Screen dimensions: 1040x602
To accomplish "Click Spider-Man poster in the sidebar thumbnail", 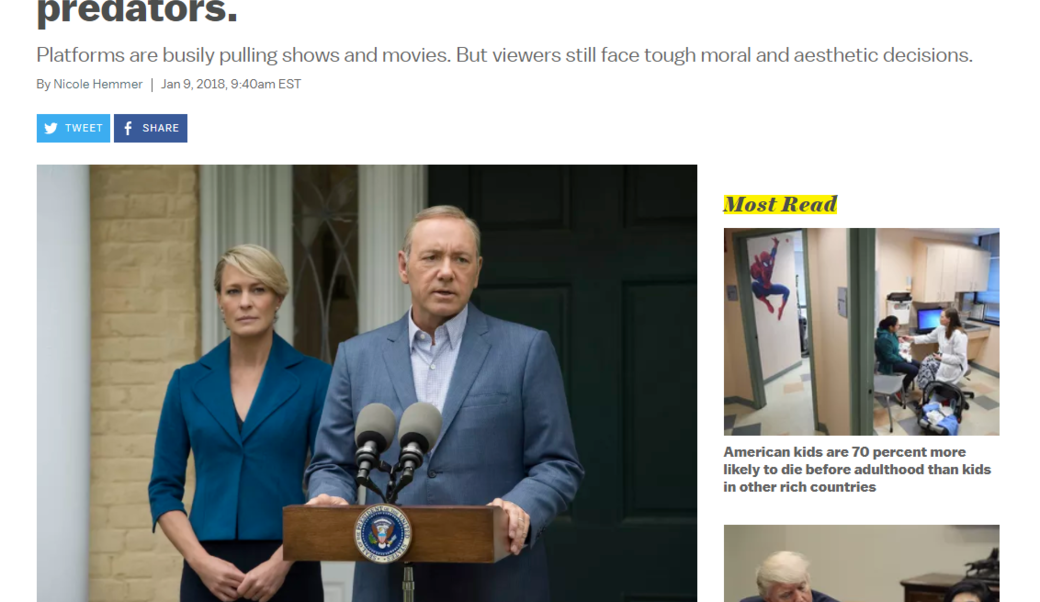I will pyautogui.click(x=769, y=278).
